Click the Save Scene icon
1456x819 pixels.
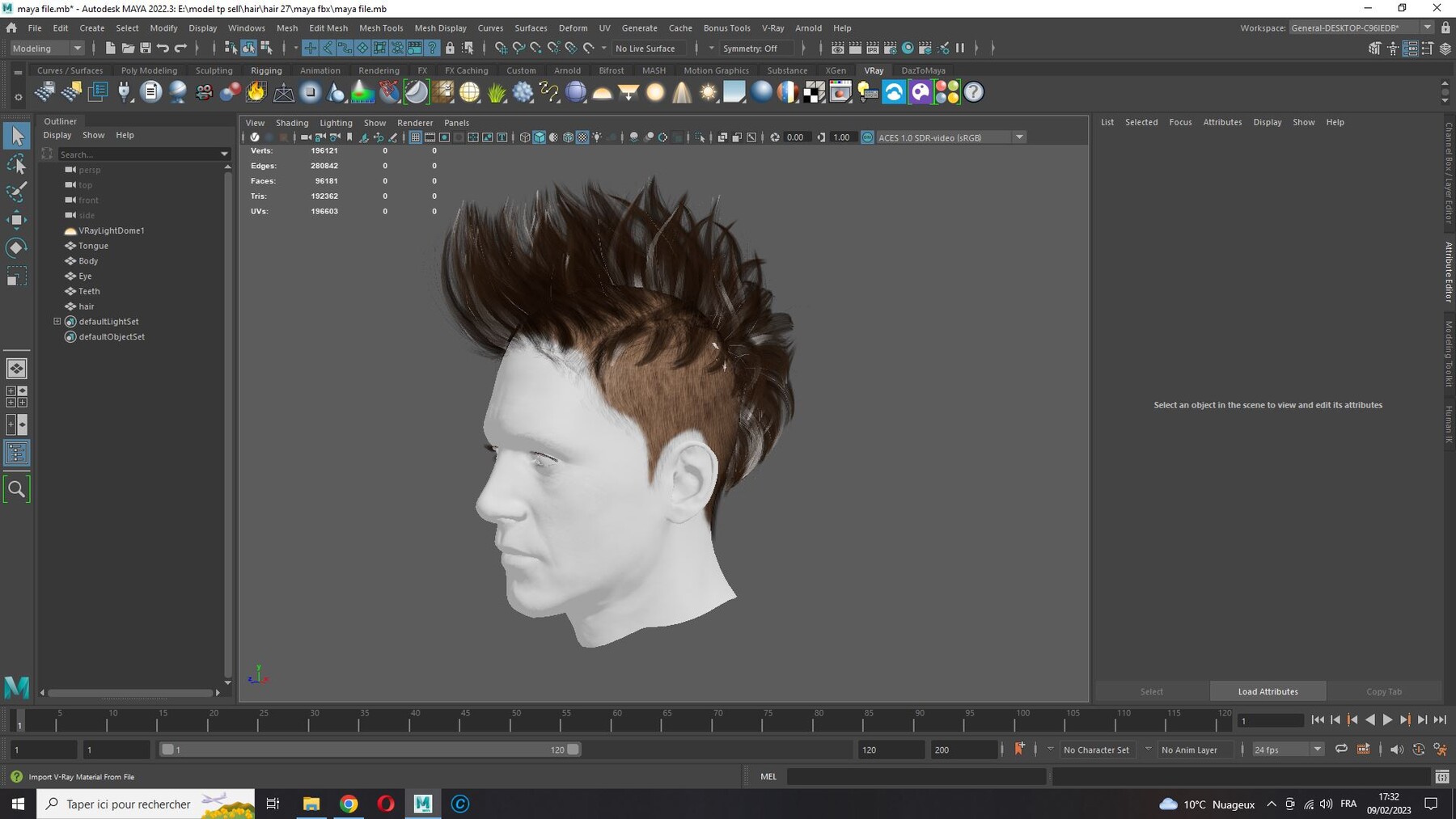146,49
